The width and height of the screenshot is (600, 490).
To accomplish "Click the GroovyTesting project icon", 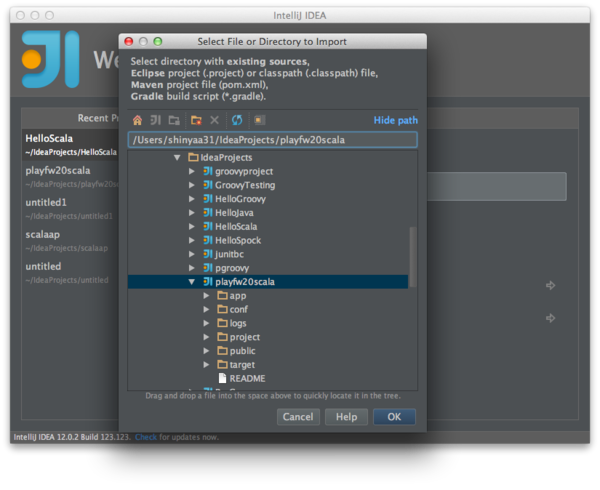I will [x=208, y=185].
